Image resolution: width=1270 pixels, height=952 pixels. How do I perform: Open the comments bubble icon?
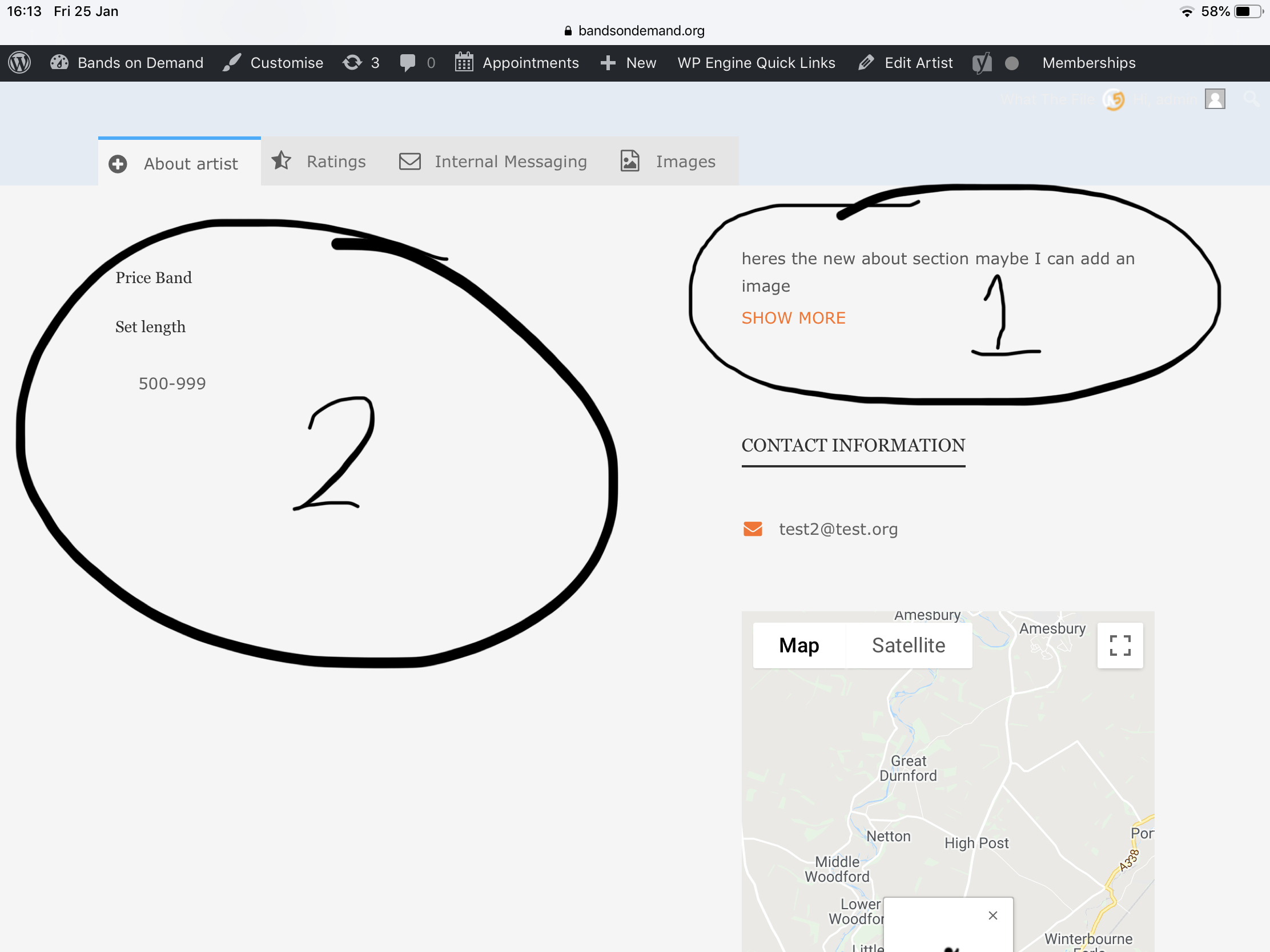[x=409, y=63]
